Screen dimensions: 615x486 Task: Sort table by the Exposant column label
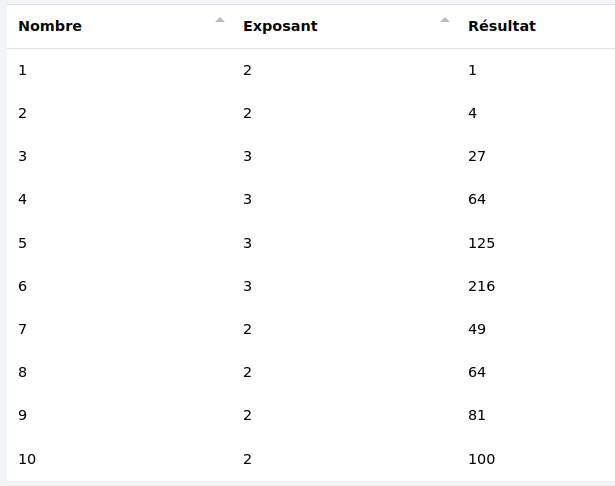tap(280, 27)
